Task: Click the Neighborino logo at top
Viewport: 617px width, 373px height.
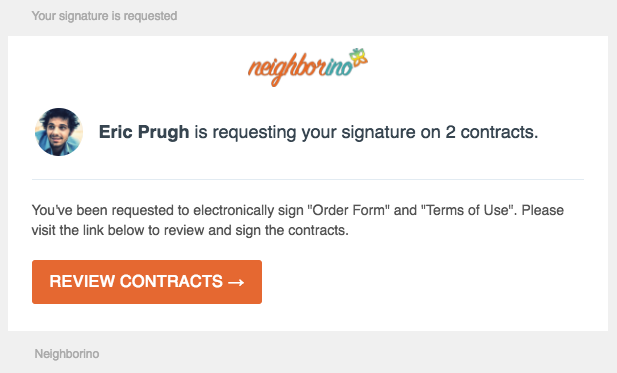Action: pyautogui.click(x=308, y=67)
